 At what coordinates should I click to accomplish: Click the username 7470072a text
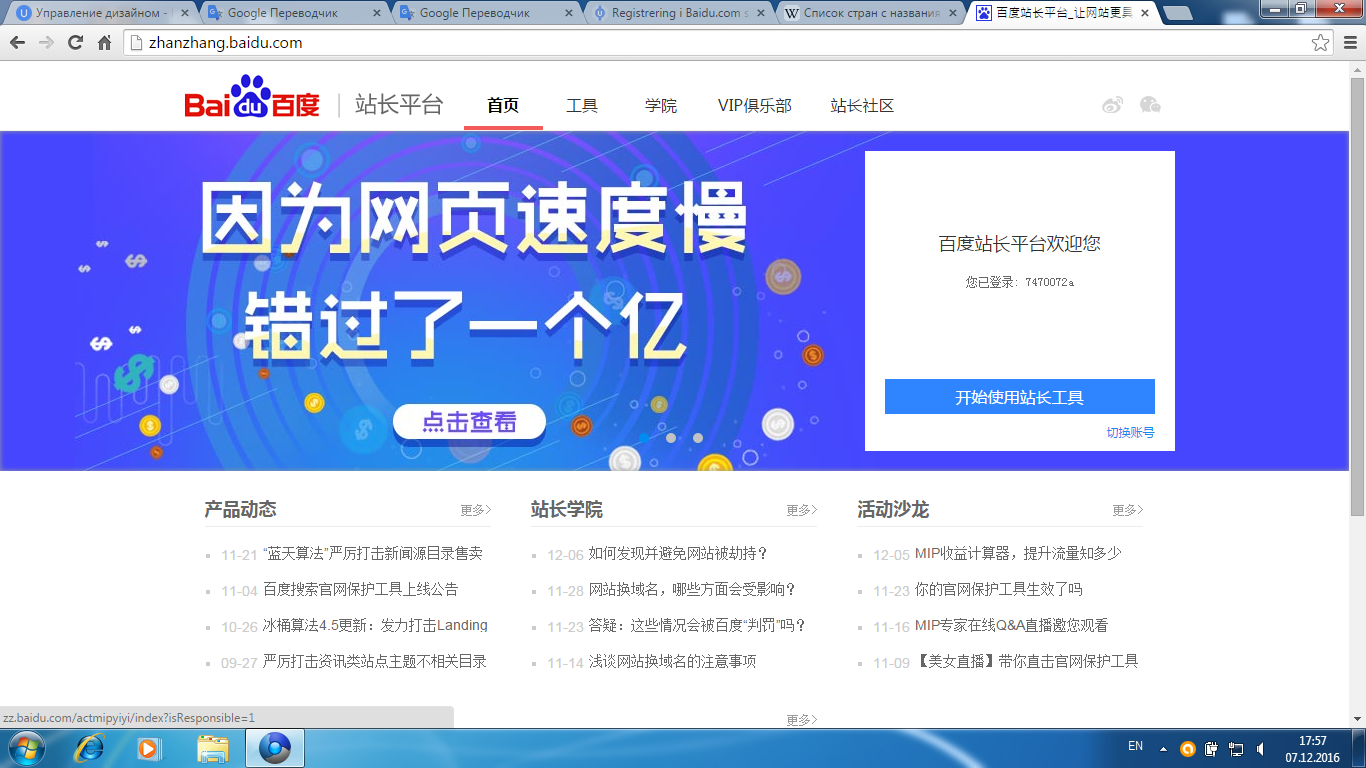coord(1049,283)
